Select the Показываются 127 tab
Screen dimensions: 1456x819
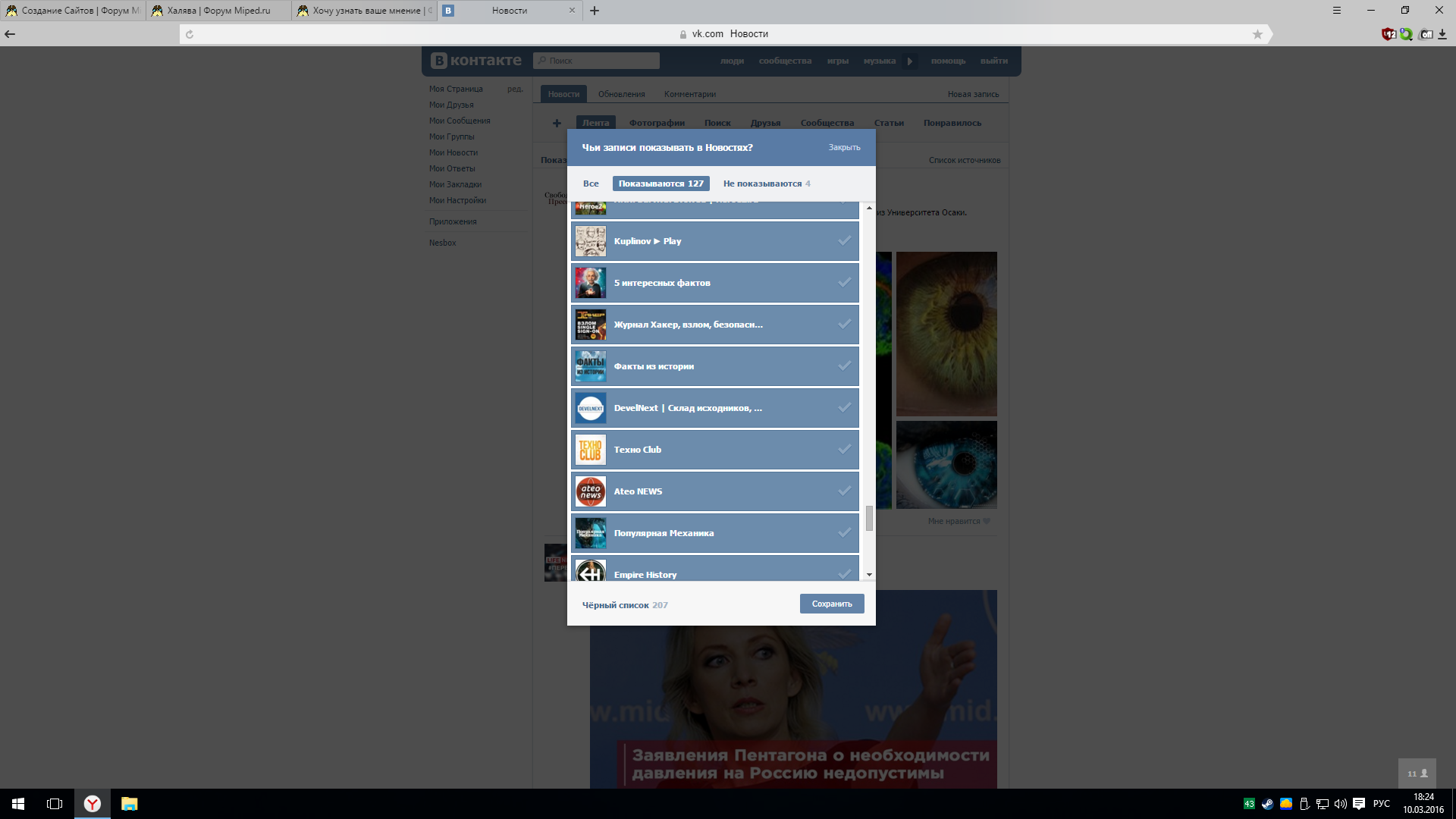(661, 184)
